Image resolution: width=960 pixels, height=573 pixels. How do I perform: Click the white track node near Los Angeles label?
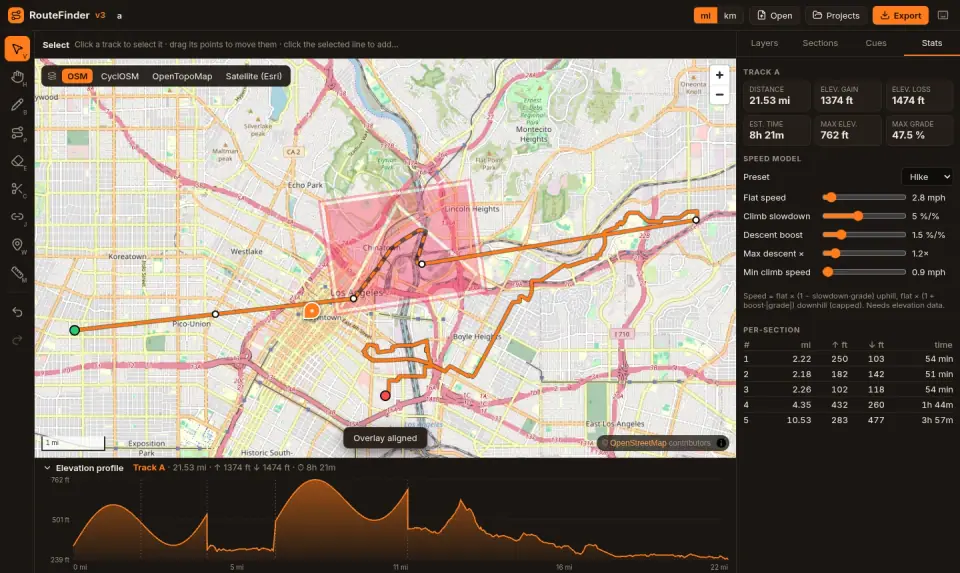click(353, 299)
